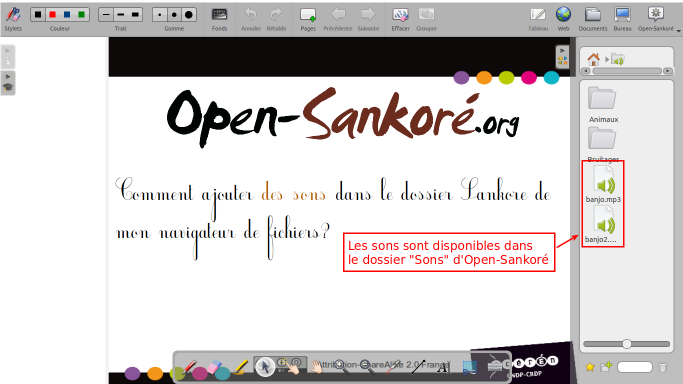Select the eraser tool in bottom palette
The image size is (683, 384).
(214, 367)
